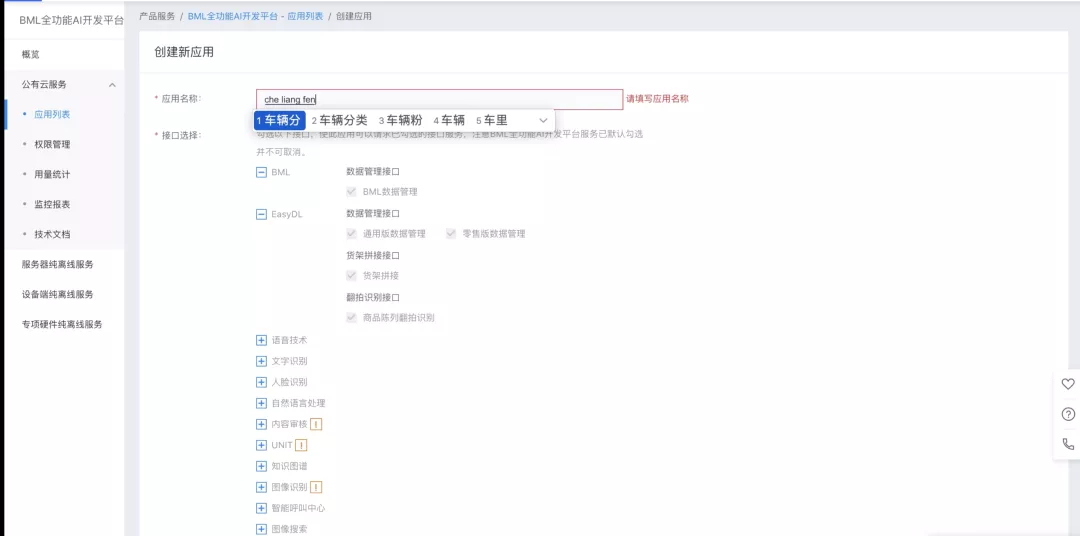Expand the 图像搜索 group

[261, 529]
